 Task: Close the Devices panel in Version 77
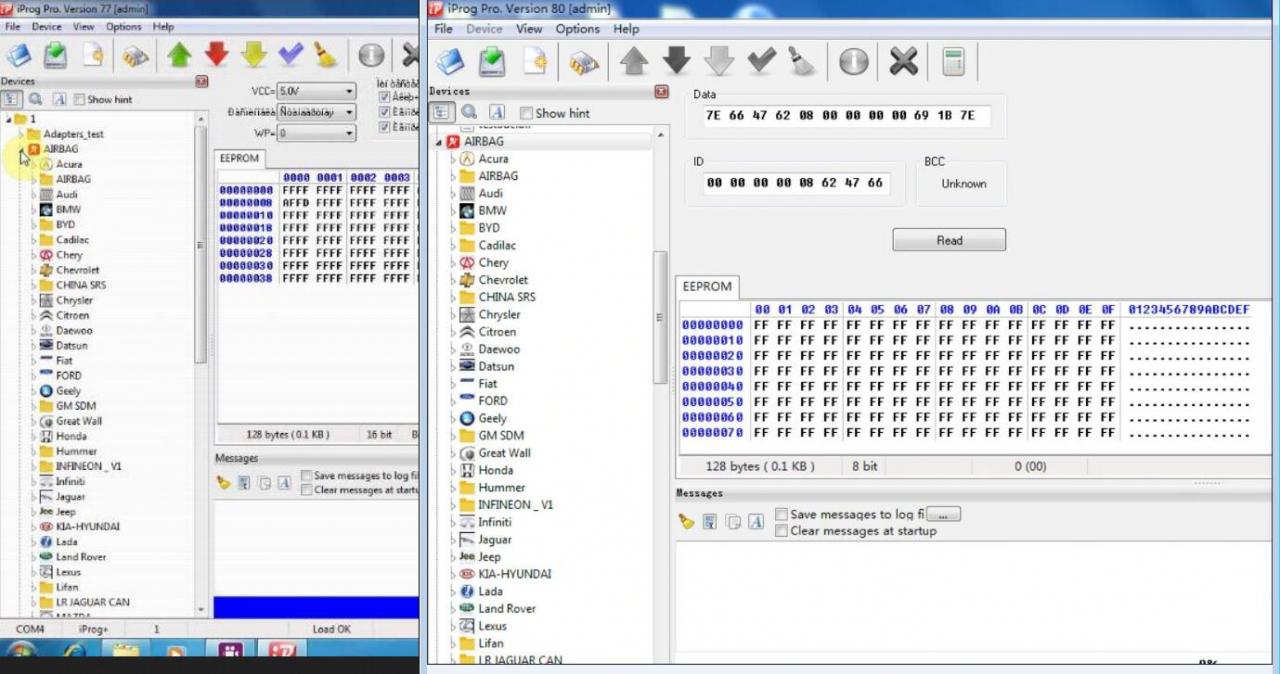pos(201,81)
